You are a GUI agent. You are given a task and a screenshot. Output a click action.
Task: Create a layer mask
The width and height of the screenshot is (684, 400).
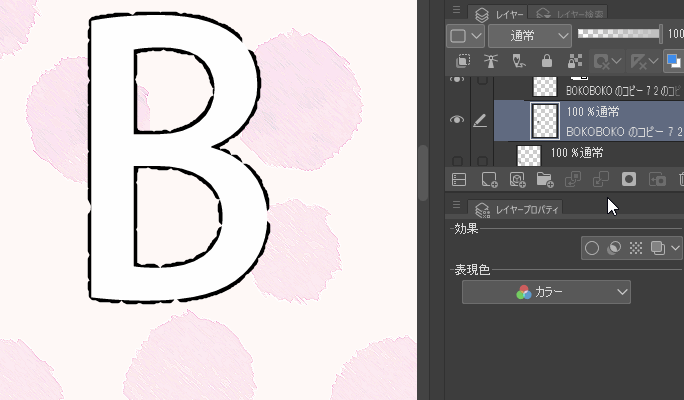point(630,180)
